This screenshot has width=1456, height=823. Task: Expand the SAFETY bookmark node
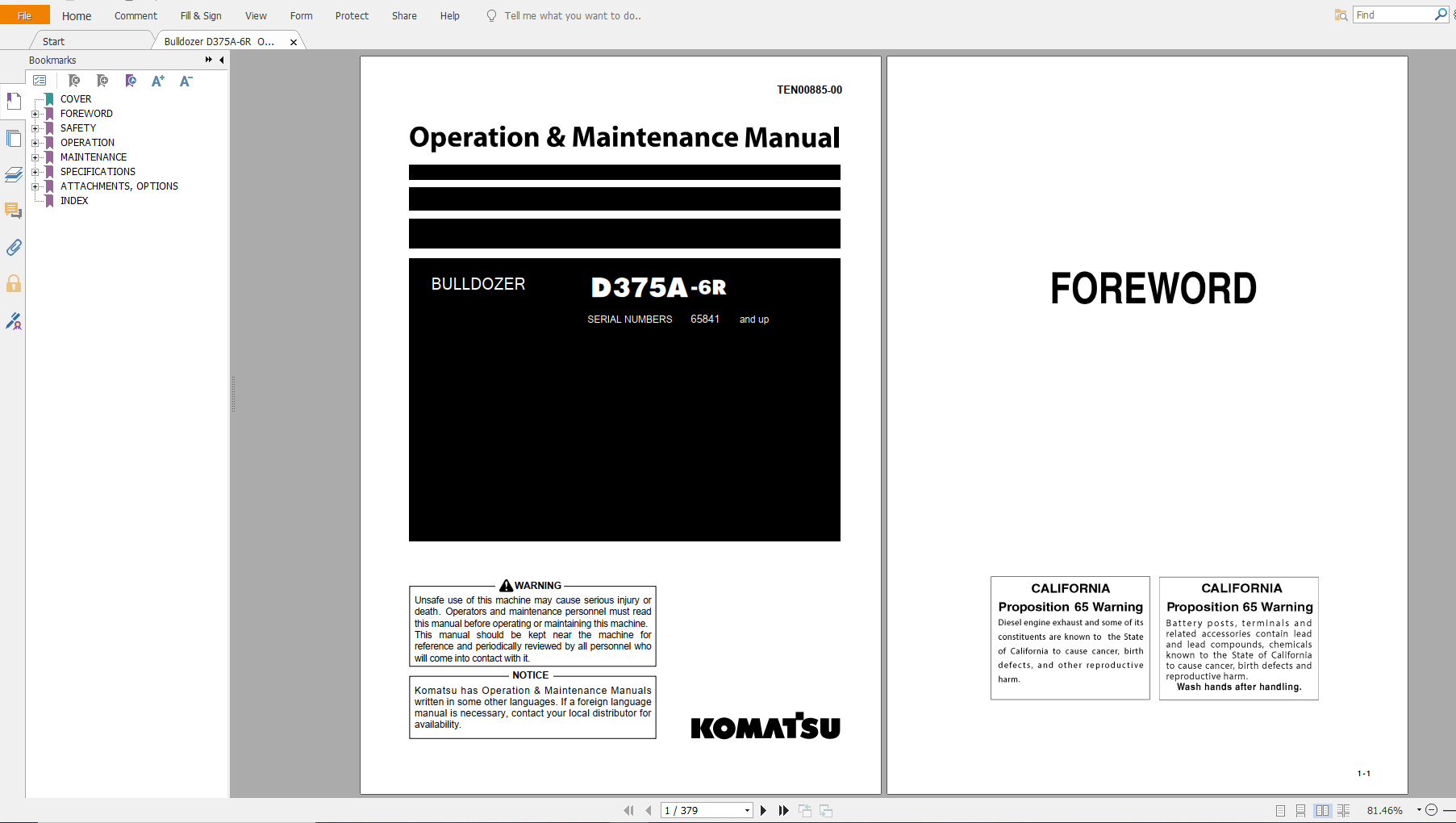click(x=35, y=128)
